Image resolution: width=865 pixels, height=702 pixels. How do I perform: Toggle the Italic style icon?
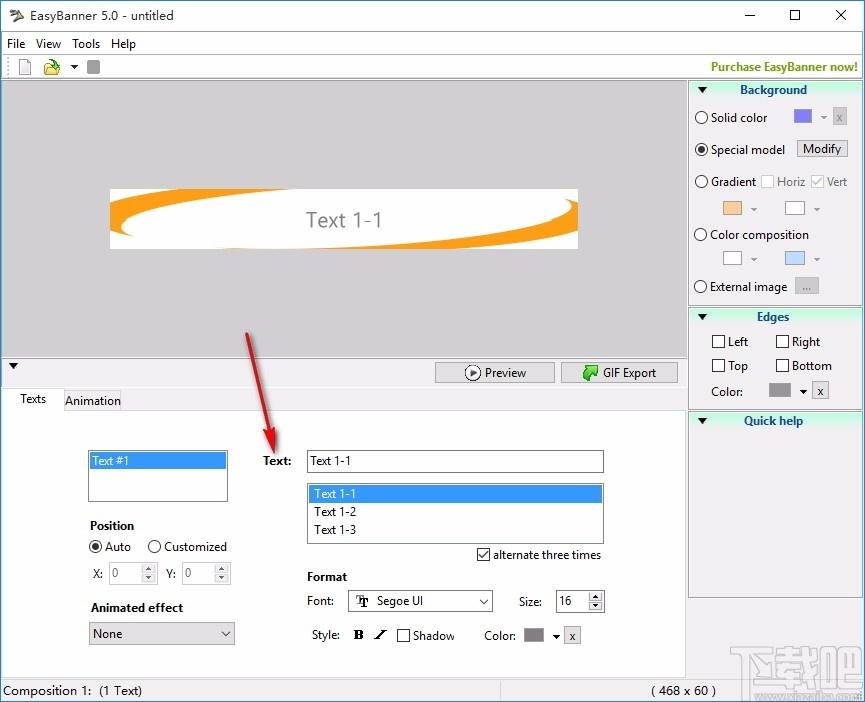click(x=380, y=635)
